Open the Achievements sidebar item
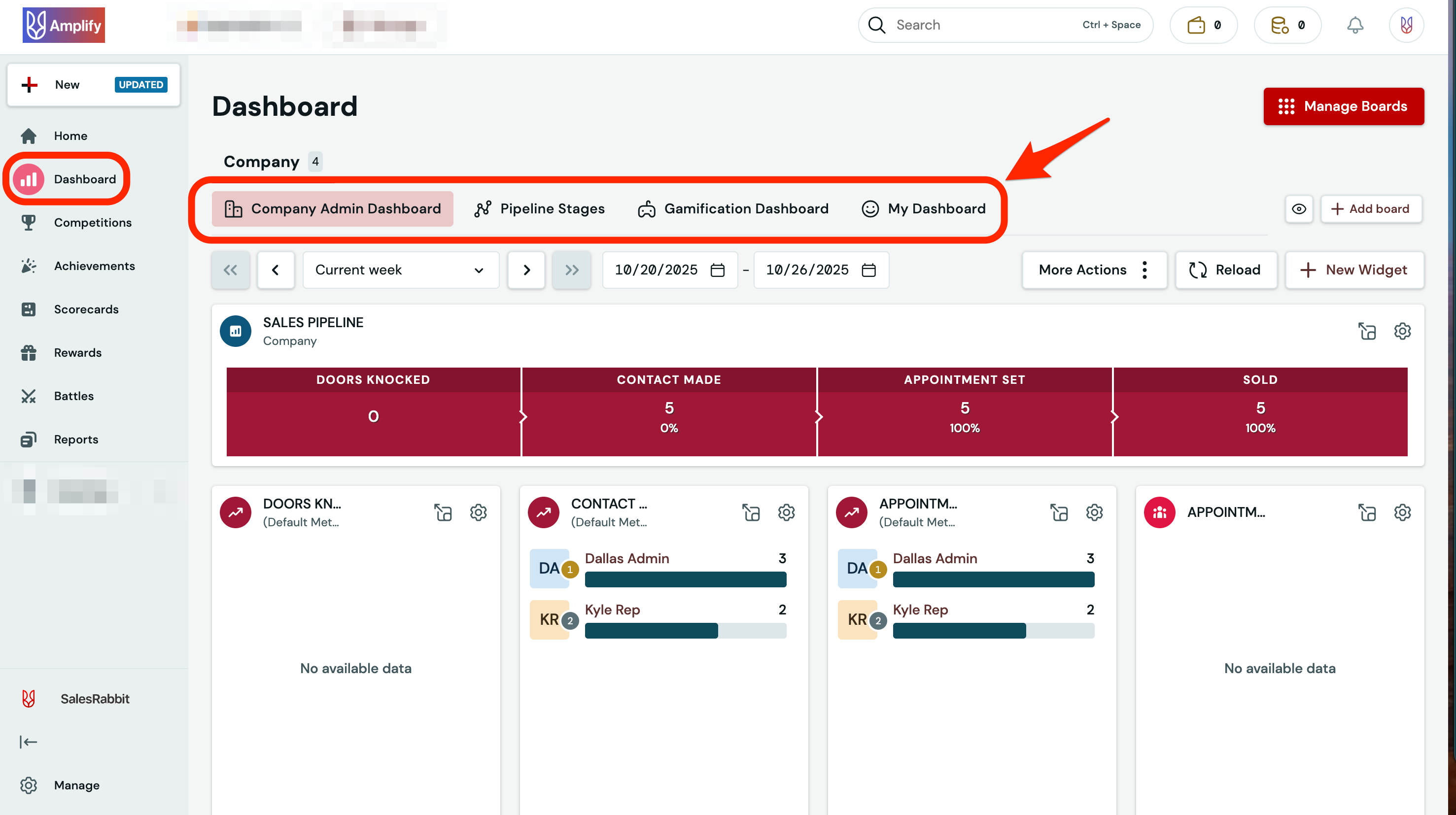Viewport: 1456px width, 815px height. [x=94, y=266]
